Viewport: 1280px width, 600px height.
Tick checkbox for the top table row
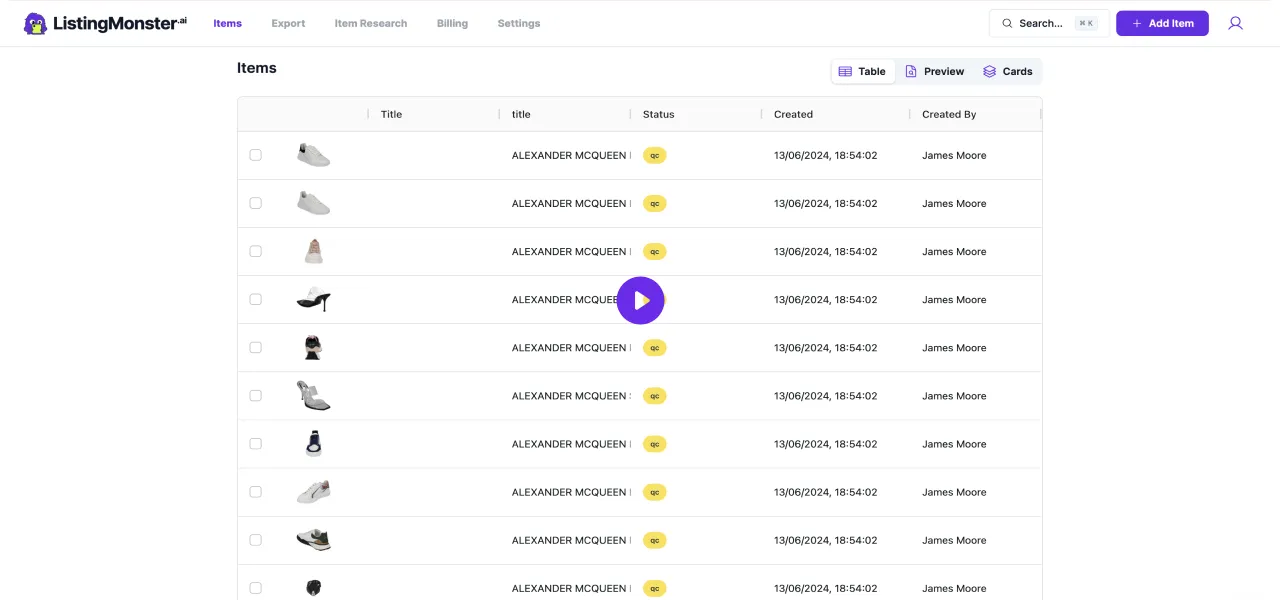255,155
